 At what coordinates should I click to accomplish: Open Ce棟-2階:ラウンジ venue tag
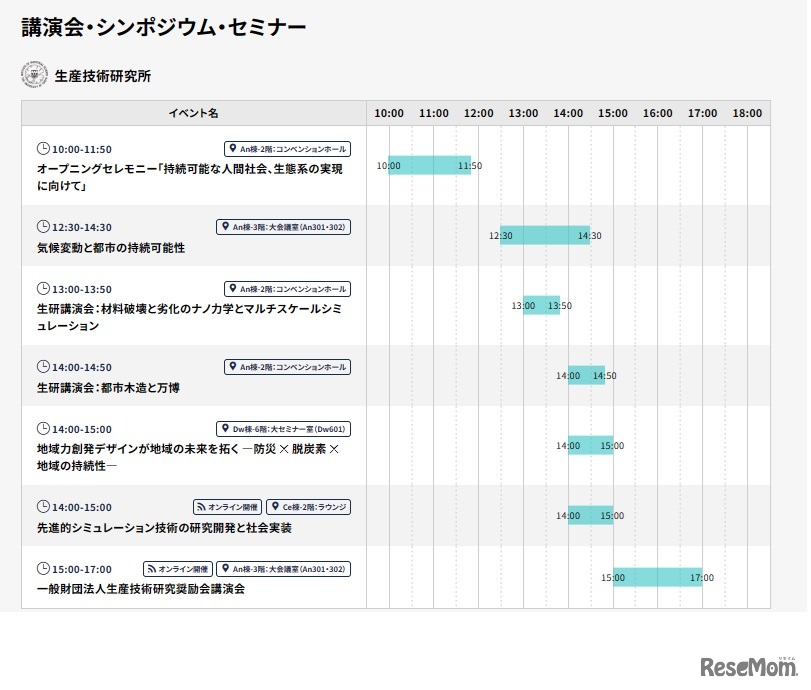[x=308, y=507]
